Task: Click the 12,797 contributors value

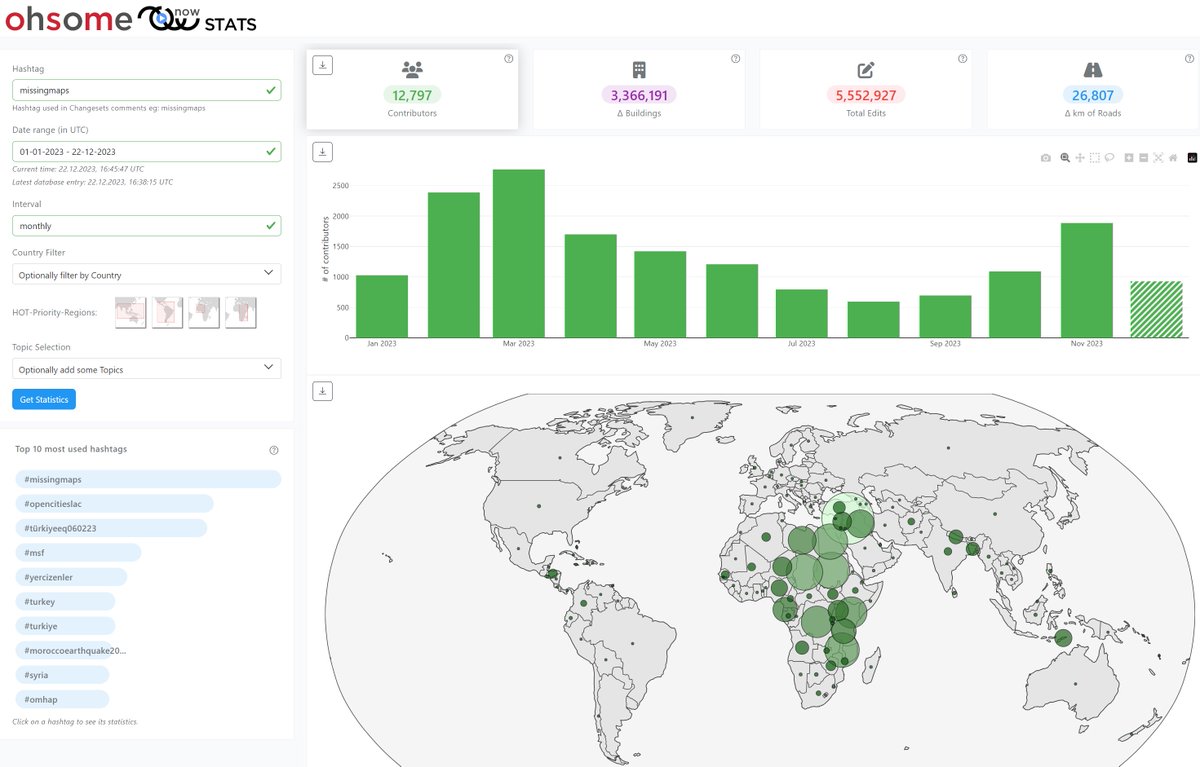Action: pyautogui.click(x=412, y=95)
